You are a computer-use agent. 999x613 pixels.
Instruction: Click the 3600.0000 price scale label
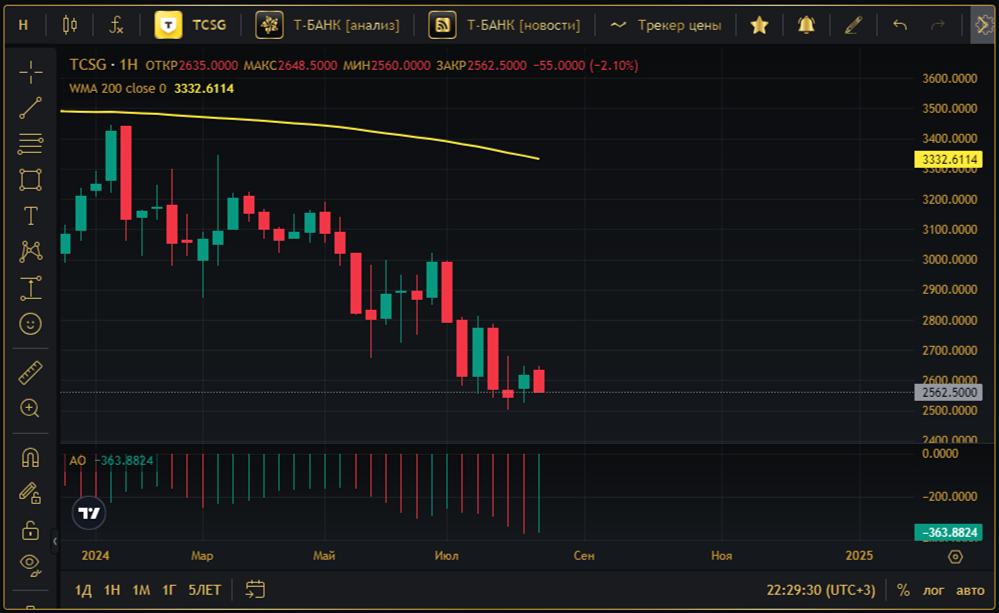pos(949,78)
